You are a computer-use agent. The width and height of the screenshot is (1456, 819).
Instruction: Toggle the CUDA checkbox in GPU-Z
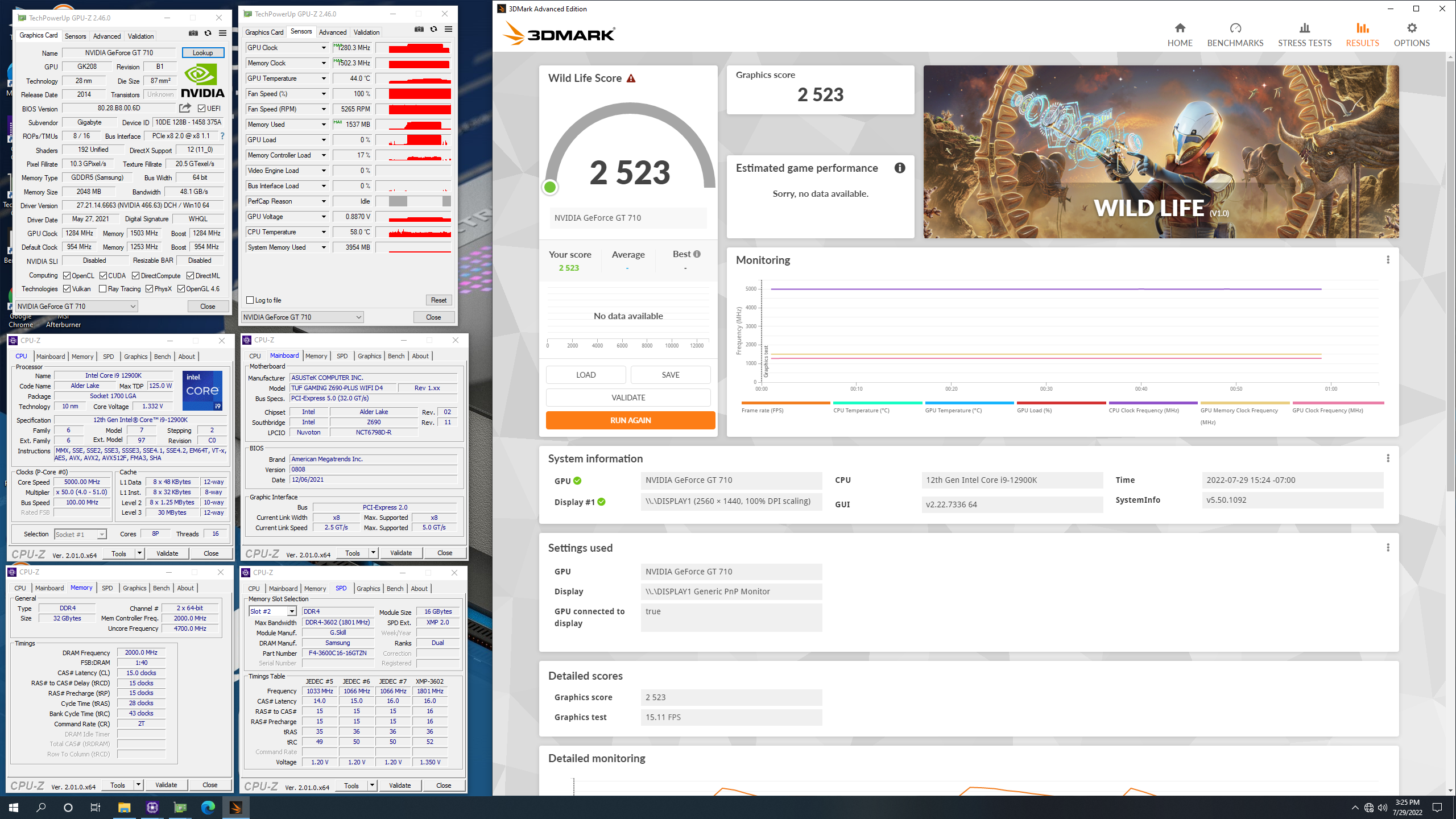click(103, 276)
